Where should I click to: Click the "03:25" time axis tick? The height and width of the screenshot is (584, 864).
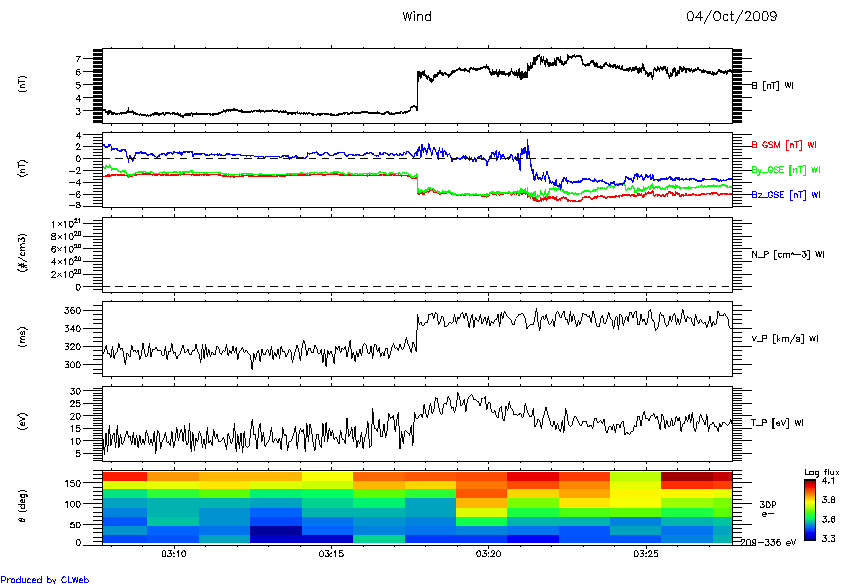click(645, 554)
